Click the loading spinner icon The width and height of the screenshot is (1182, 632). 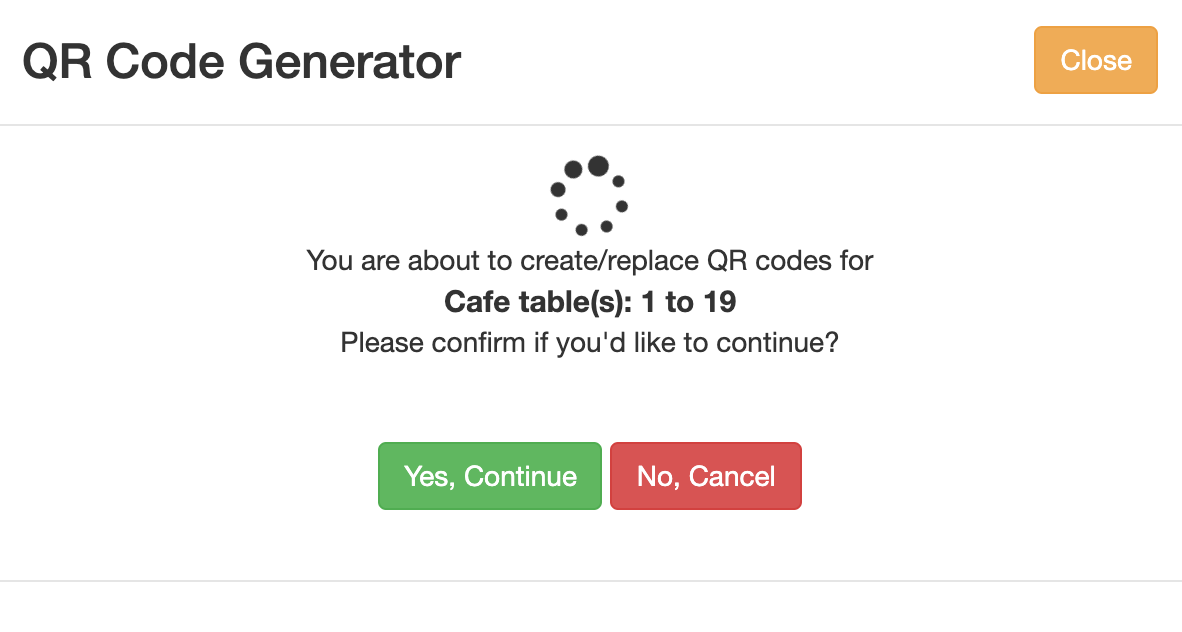pyautogui.click(x=589, y=196)
